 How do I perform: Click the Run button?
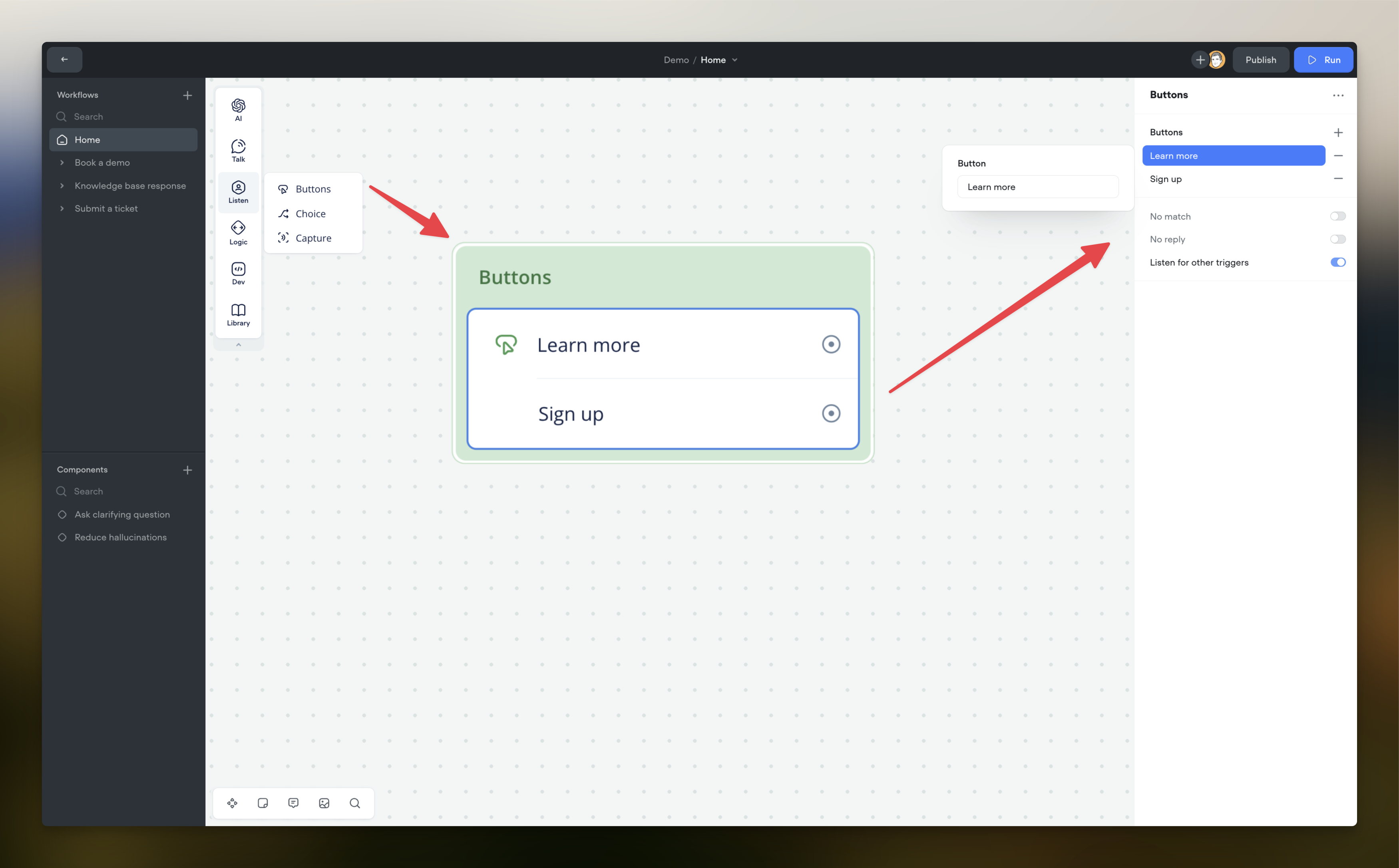tap(1323, 59)
